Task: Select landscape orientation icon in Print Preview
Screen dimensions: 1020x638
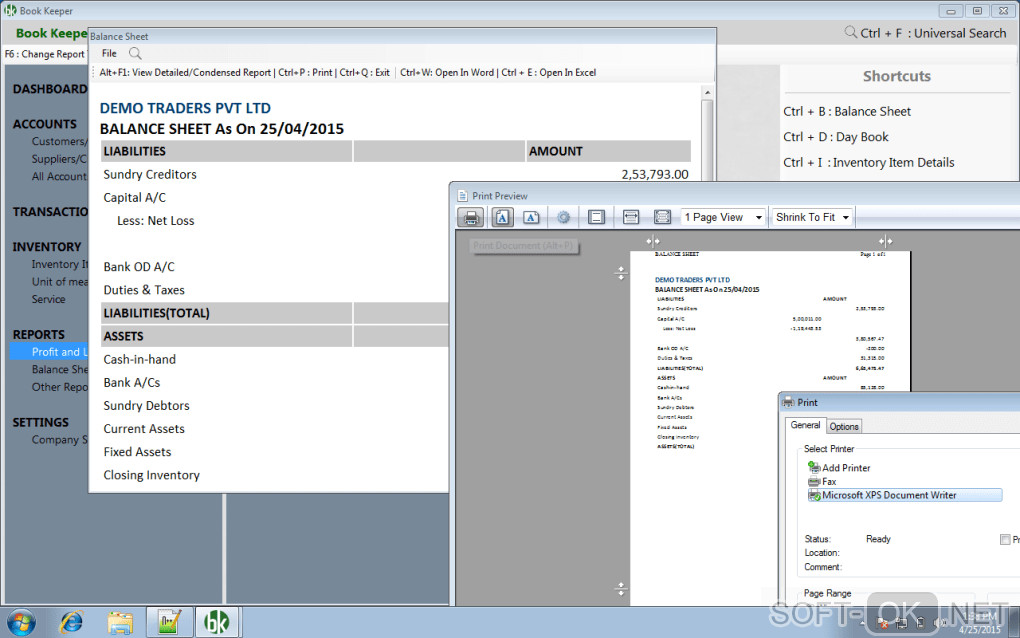Action: point(531,217)
